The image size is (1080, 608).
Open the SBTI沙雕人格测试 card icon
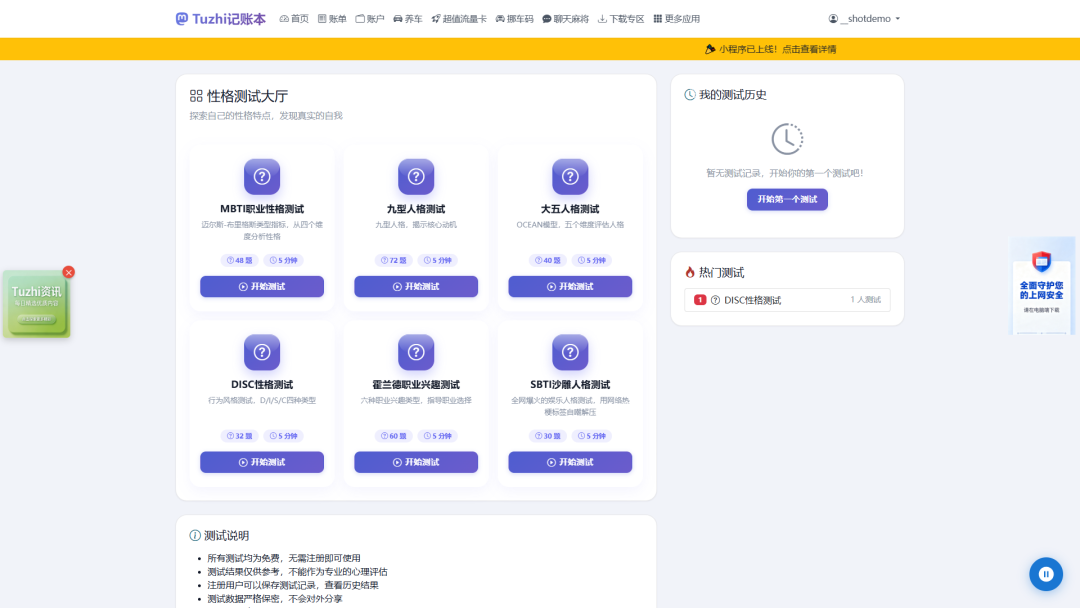(570, 352)
